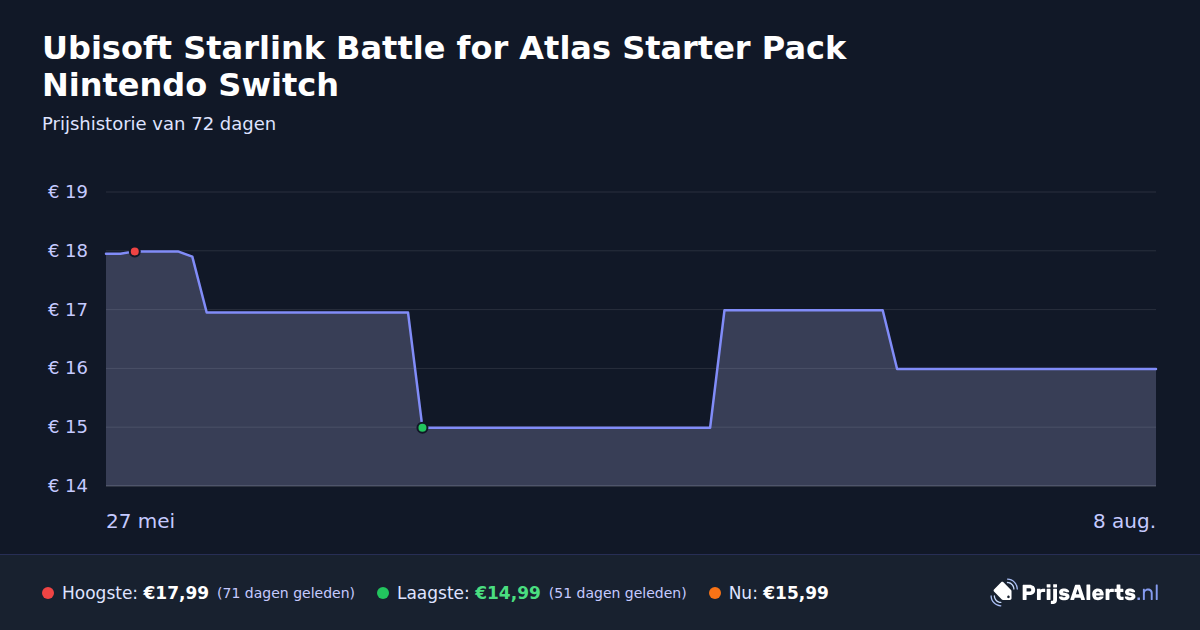
Task: Click the € 18 axis label
Action: [68, 251]
